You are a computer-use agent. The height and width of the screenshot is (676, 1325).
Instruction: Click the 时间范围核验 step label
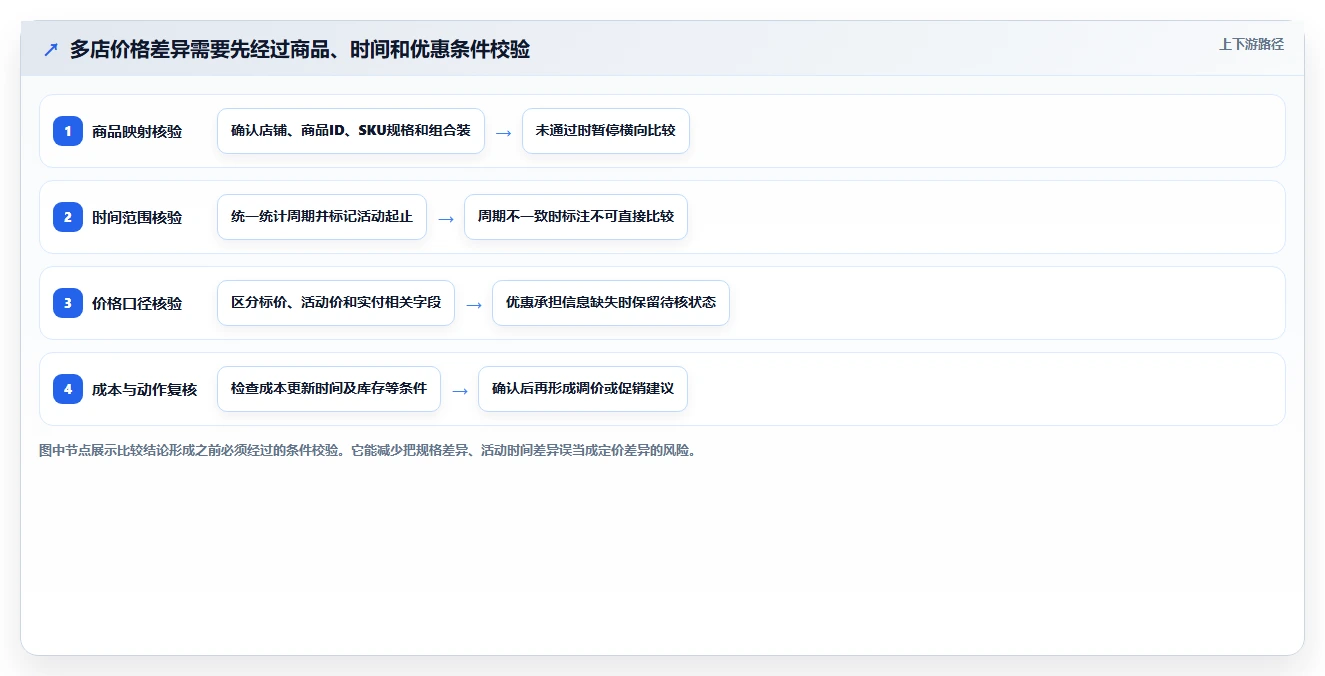(137, 217)
